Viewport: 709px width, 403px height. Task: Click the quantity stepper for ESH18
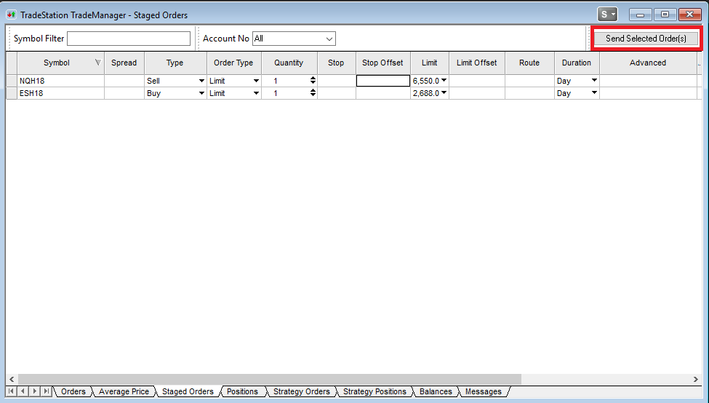click(313, 93)
